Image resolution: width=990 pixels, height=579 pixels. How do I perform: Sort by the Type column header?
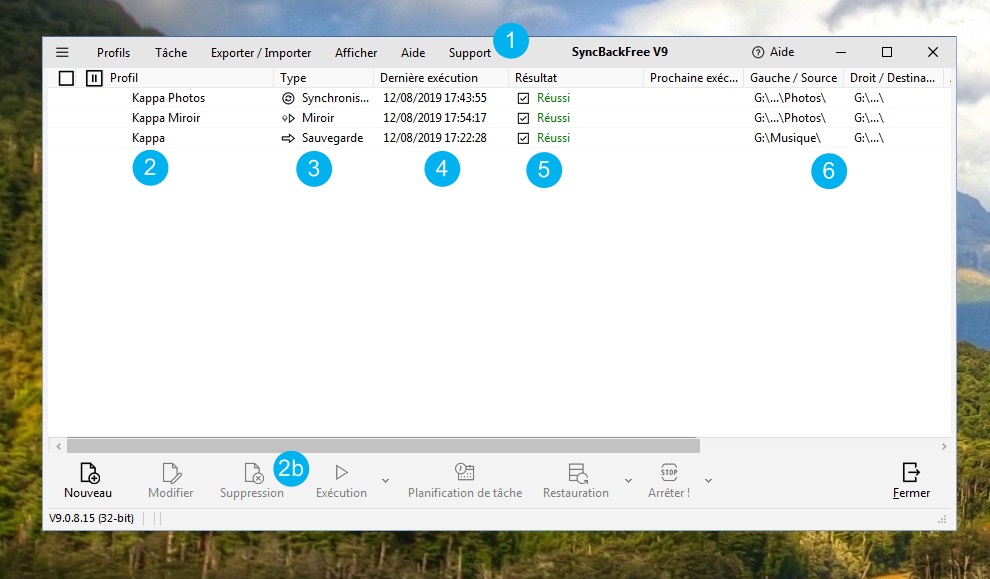pos(323,78)
